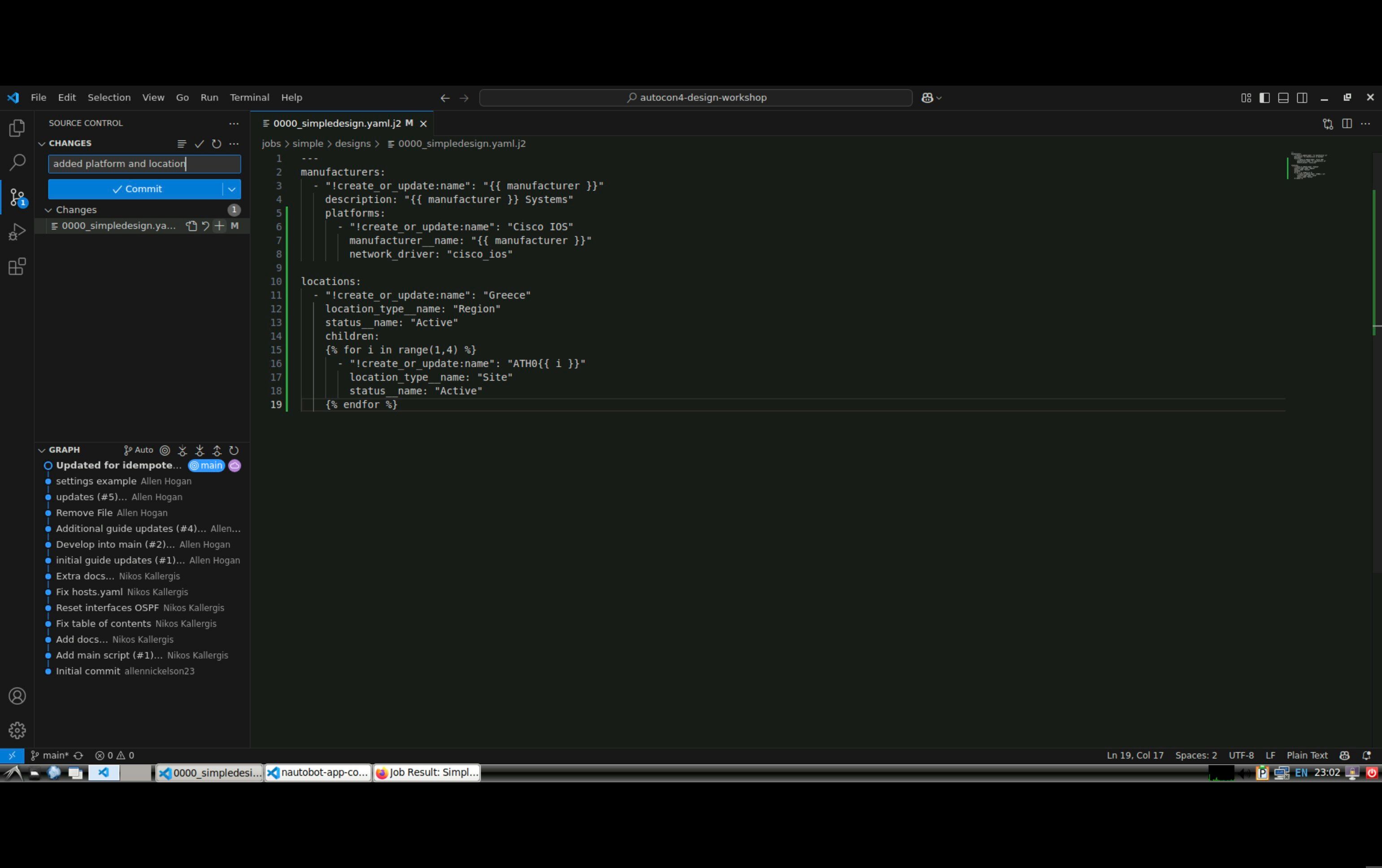Open the Explorer view icon

(x=17, y=128)
